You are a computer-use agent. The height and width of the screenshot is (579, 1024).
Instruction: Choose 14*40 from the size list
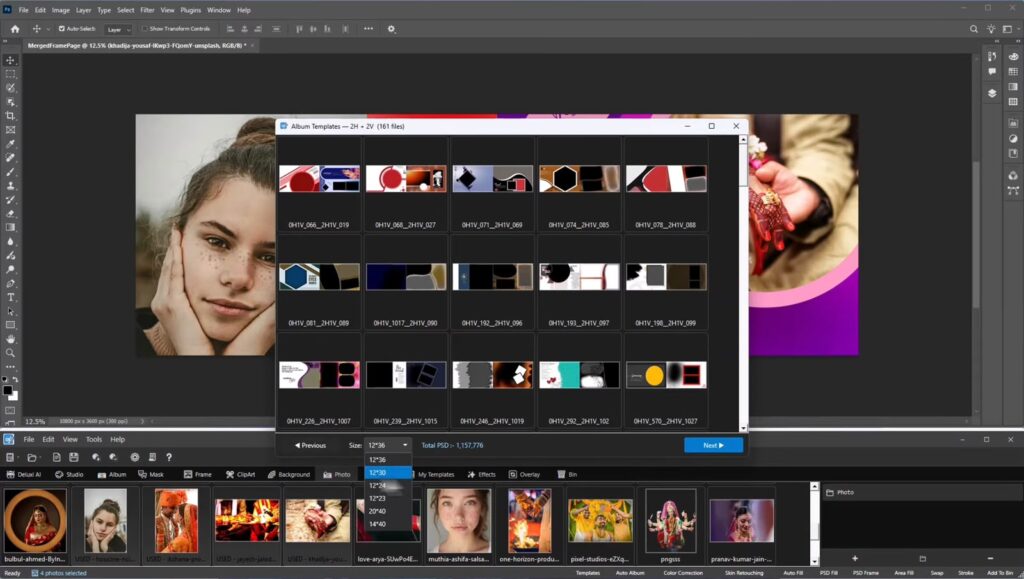[x=388, y=524]
